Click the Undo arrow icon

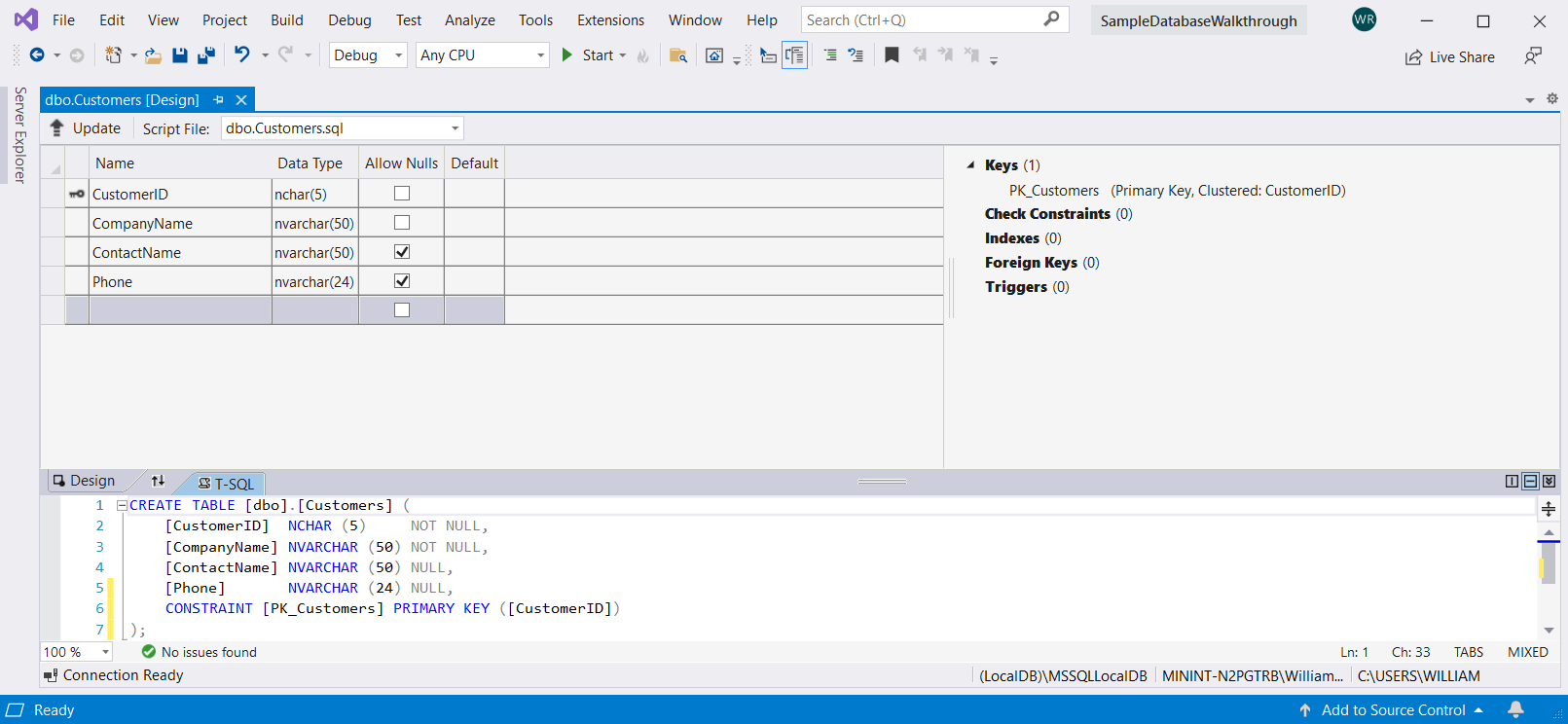(242, 55)
